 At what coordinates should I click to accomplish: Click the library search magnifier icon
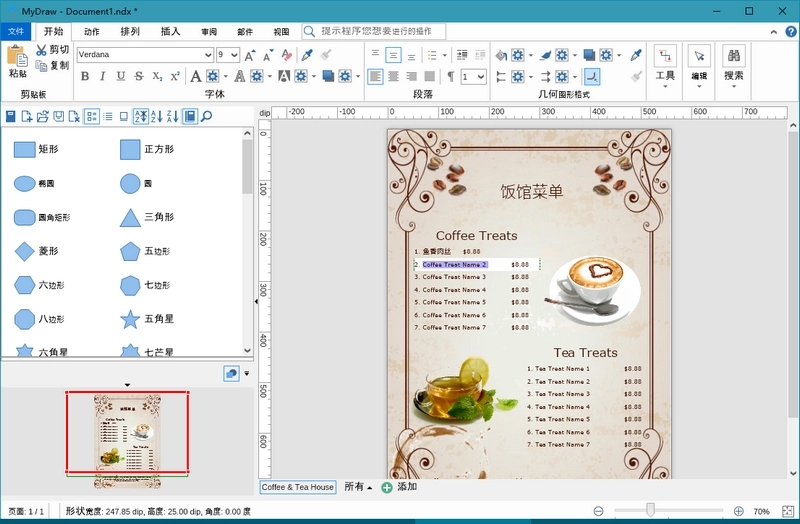[x=207, y=117]
